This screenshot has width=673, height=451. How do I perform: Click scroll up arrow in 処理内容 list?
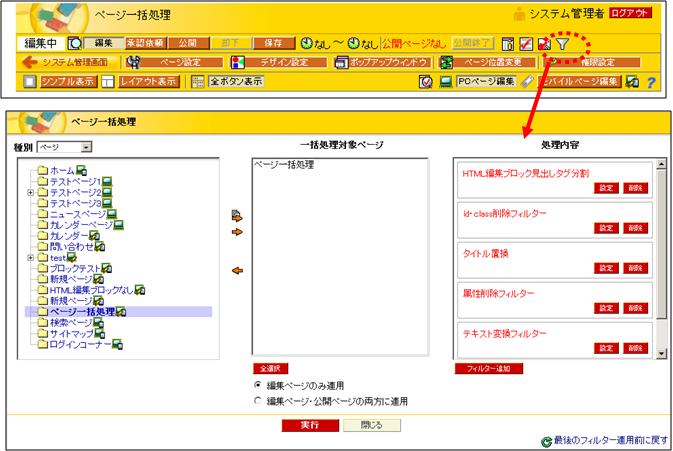[x=661, y=163]
